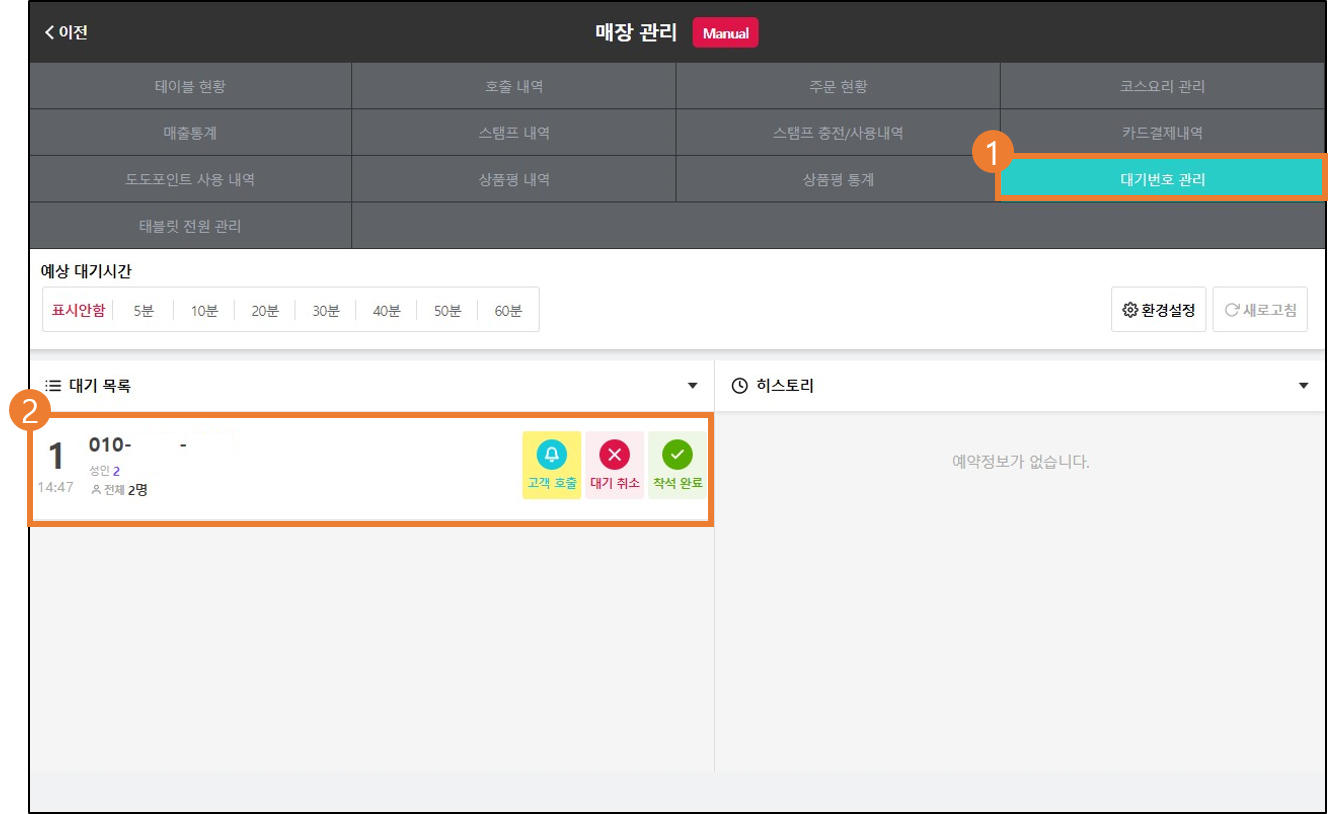Click the 고객 호출 bell icon
Viewport: 1328px width, 814px height.
click(552, 455)
